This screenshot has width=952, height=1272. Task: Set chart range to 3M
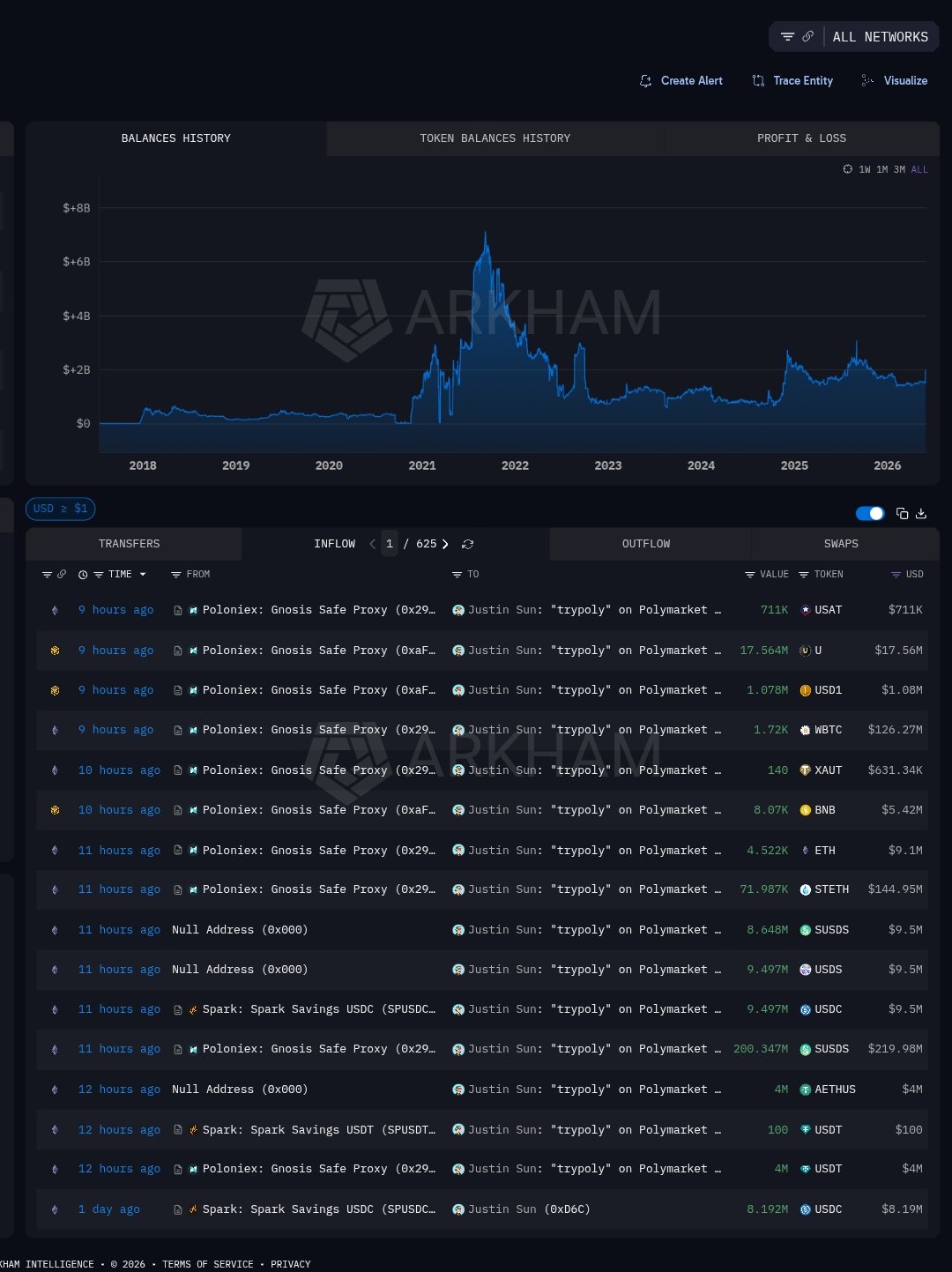pos(899,169)
